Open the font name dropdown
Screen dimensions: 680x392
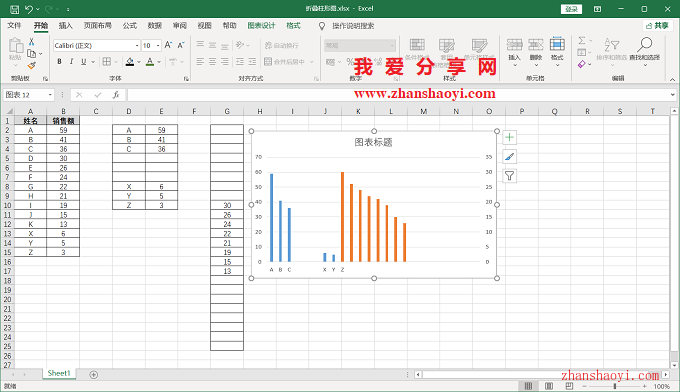click(137, 46)
